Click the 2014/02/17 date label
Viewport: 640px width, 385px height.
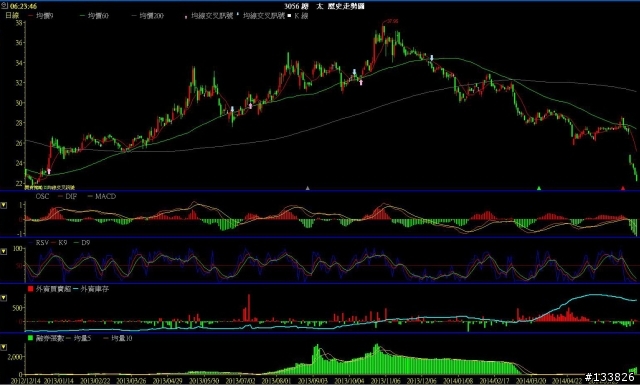click(x=495, y=381)
